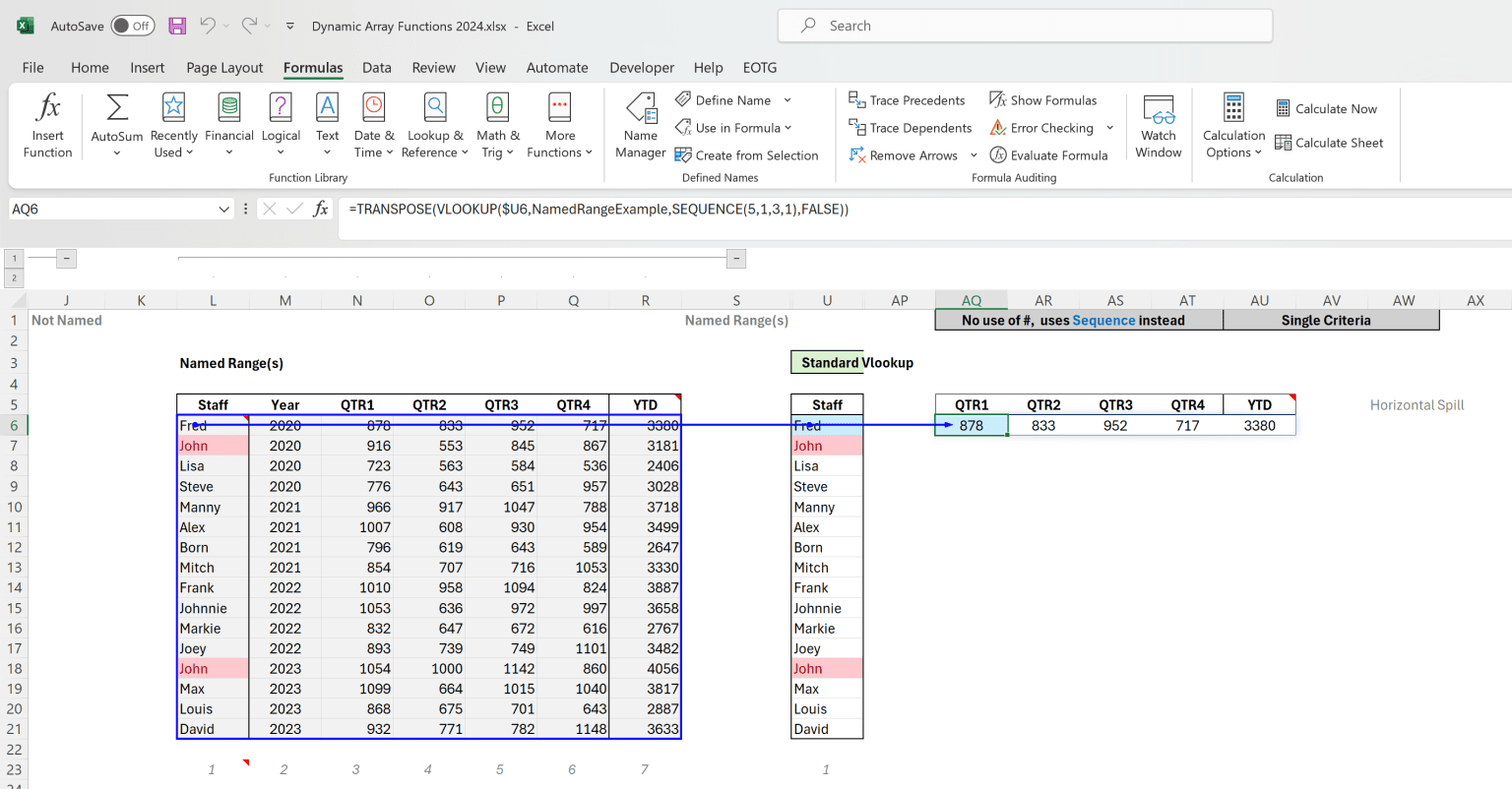The height and width of the screenshot is (789, 1512).
Task: Collapse the column outline group
Action: click(x=66, y=258)
